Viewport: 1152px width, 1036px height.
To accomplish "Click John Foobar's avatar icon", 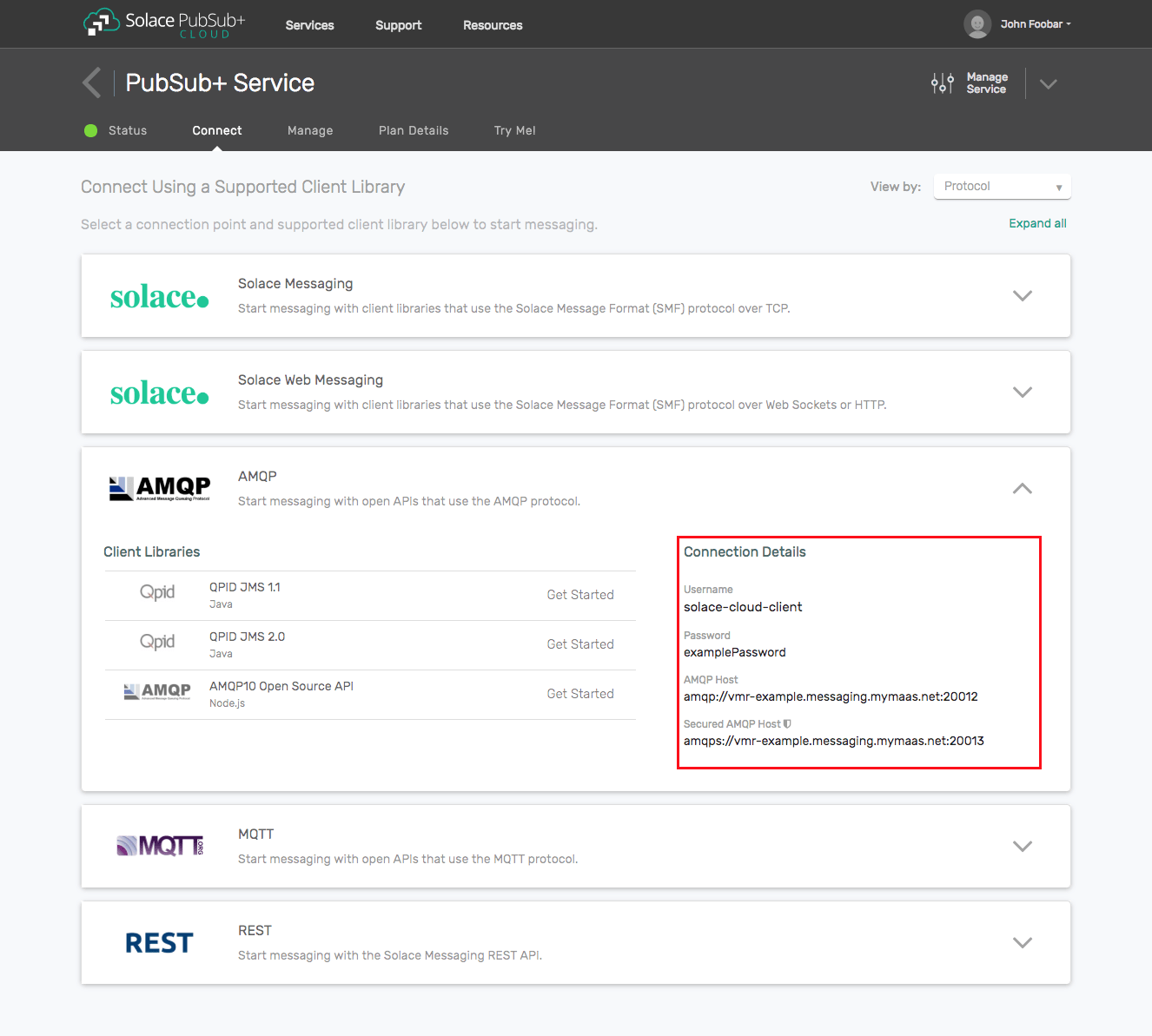I will click(977, 24).
